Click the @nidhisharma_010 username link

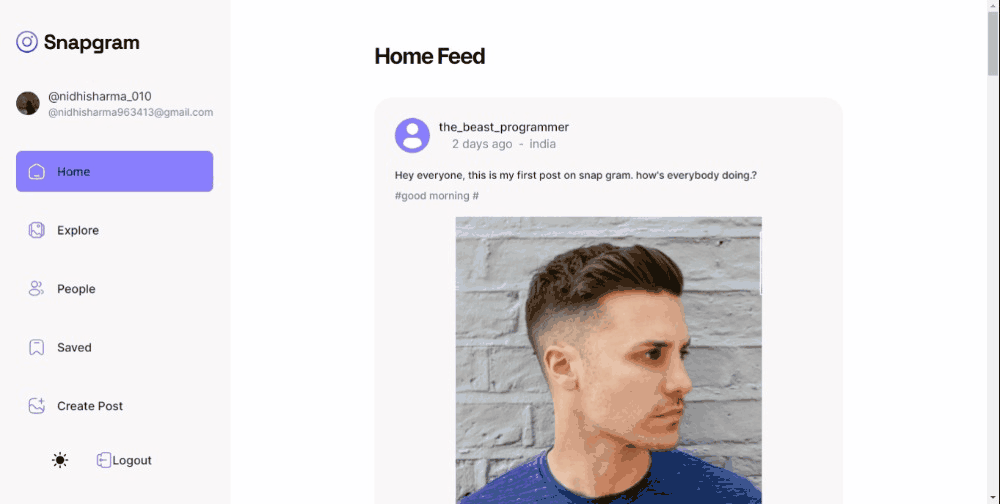[100, 96]
